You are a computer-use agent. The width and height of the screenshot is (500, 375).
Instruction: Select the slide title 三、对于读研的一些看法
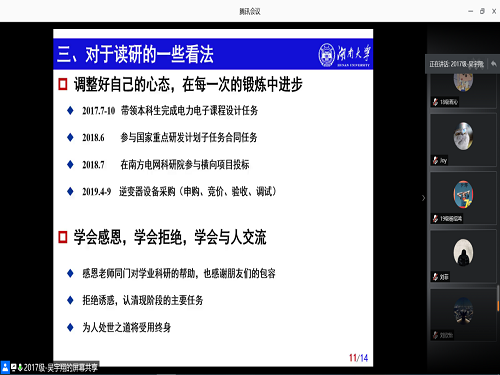point(135,54)
